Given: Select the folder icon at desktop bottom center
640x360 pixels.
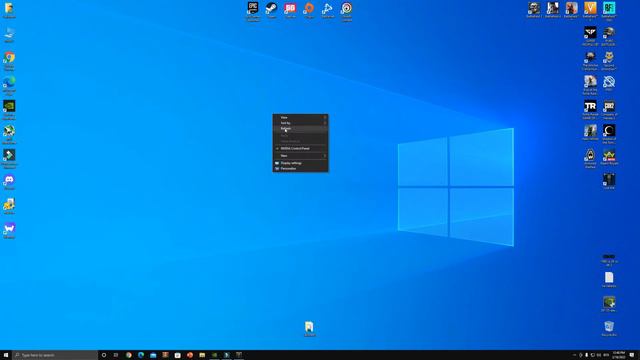Looking at the screenshot, I should point(309,329).
